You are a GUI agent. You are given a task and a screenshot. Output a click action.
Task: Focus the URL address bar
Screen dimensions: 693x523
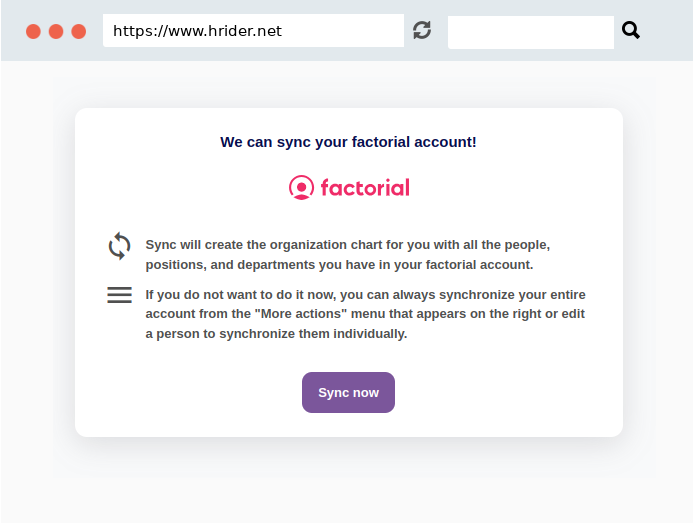tap(253, 31)
